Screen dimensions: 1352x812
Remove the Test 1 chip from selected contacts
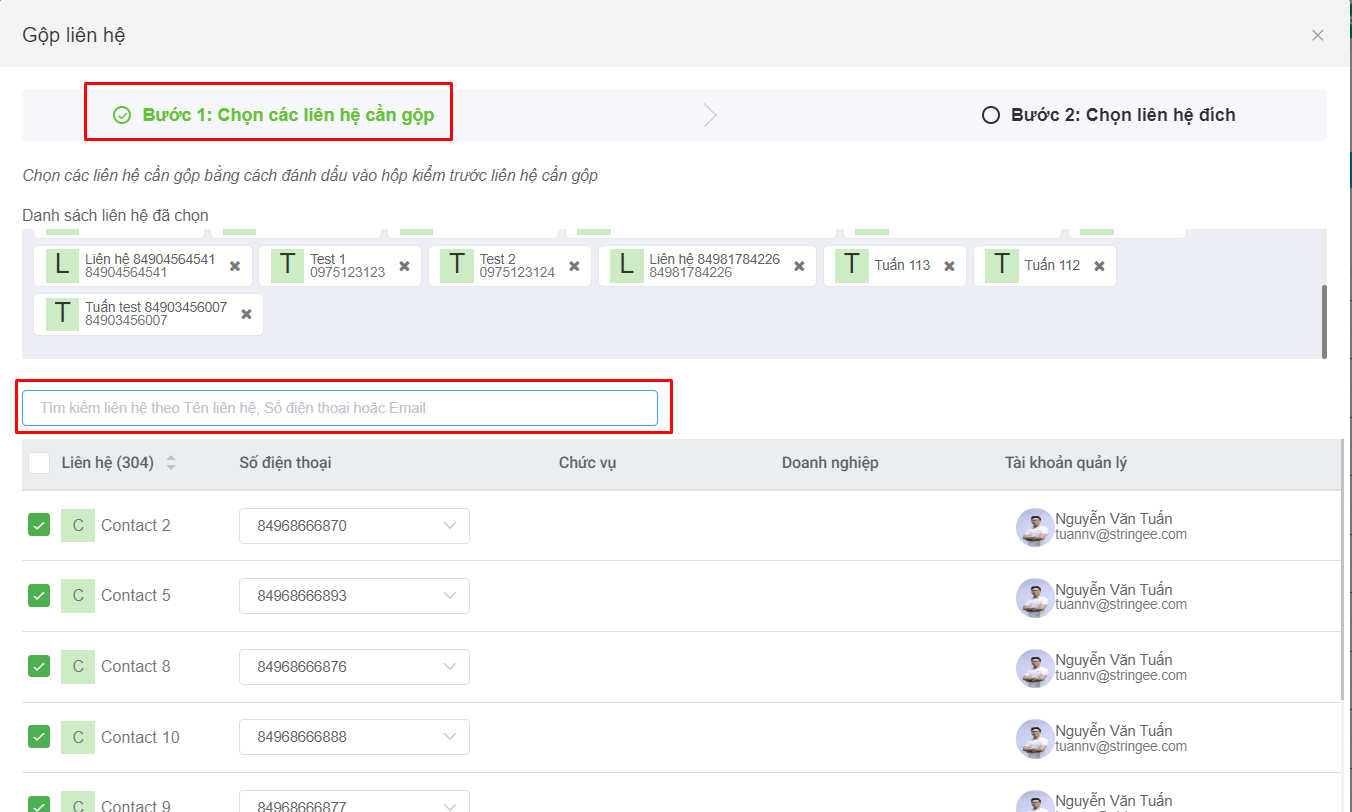(405, 266)
